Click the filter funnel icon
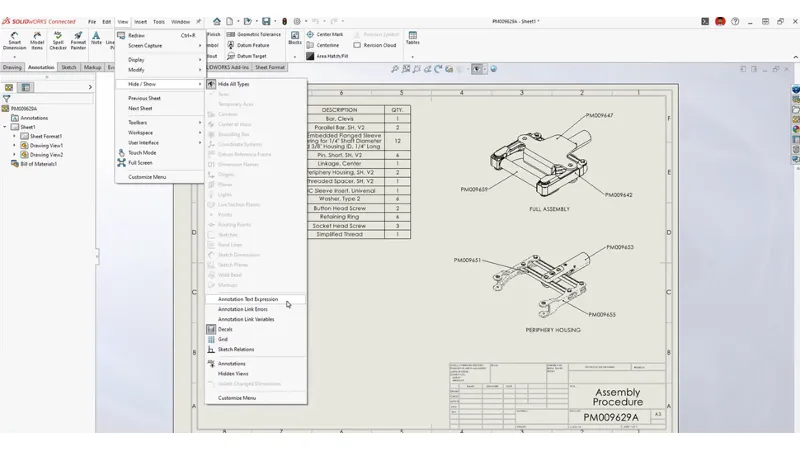Image resolution: width=800 pixels, height=450 pixels. click(6, 98)
